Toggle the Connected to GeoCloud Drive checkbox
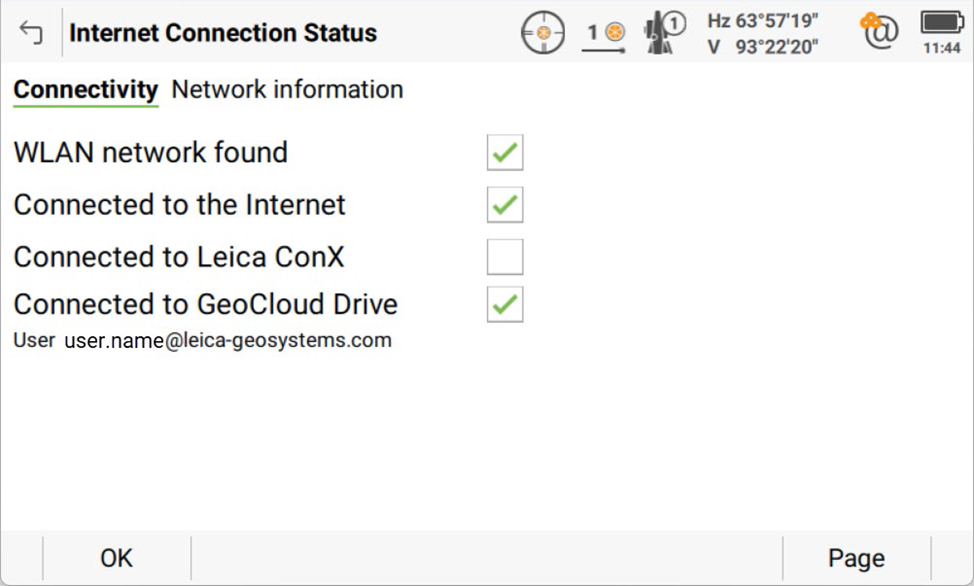Image resolution: width=974 pixels, height=586 pixels. click(505, 304)
